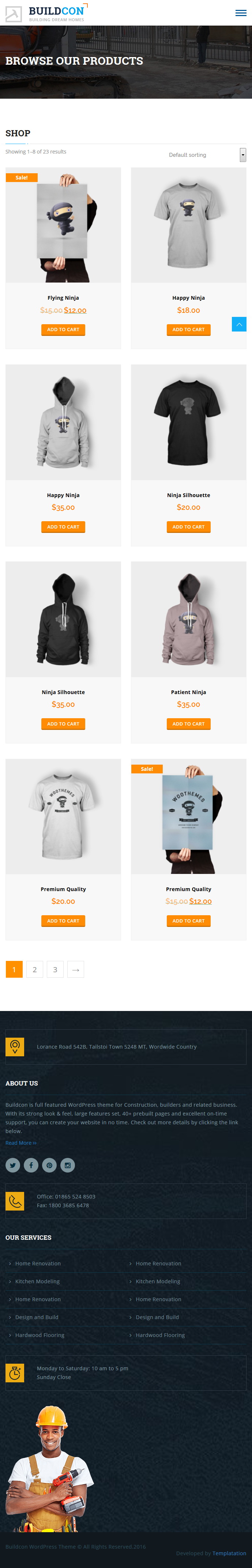Click the scroll-to-top arrow button
This screenshot has height=1568, width=252.
239,325
